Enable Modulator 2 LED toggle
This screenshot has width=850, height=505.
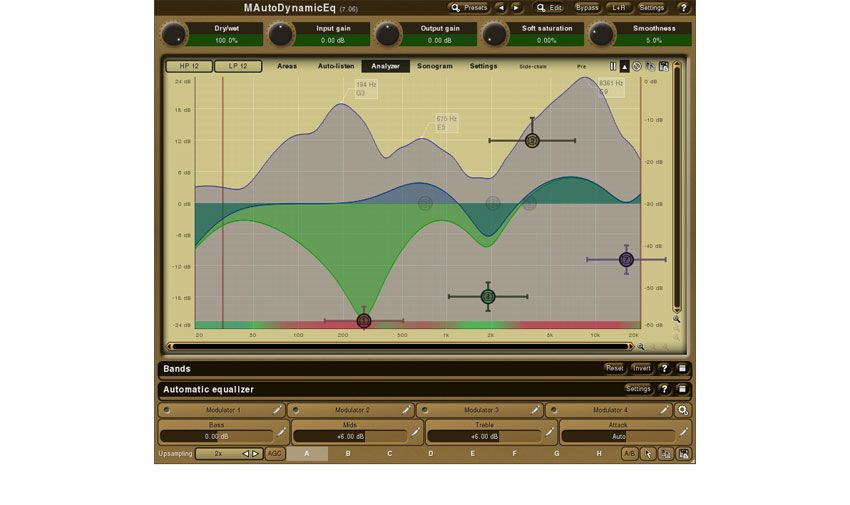point(295,410)
